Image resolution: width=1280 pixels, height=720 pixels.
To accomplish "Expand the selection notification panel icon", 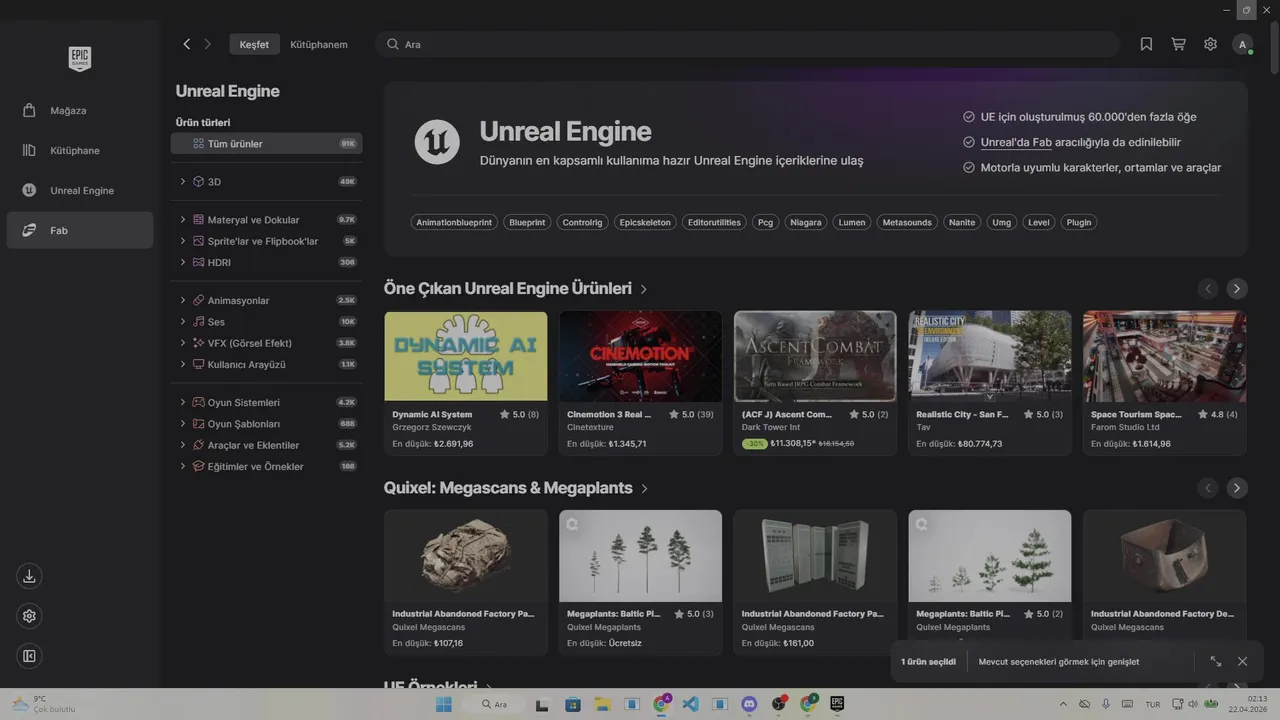I will 1215,661.
